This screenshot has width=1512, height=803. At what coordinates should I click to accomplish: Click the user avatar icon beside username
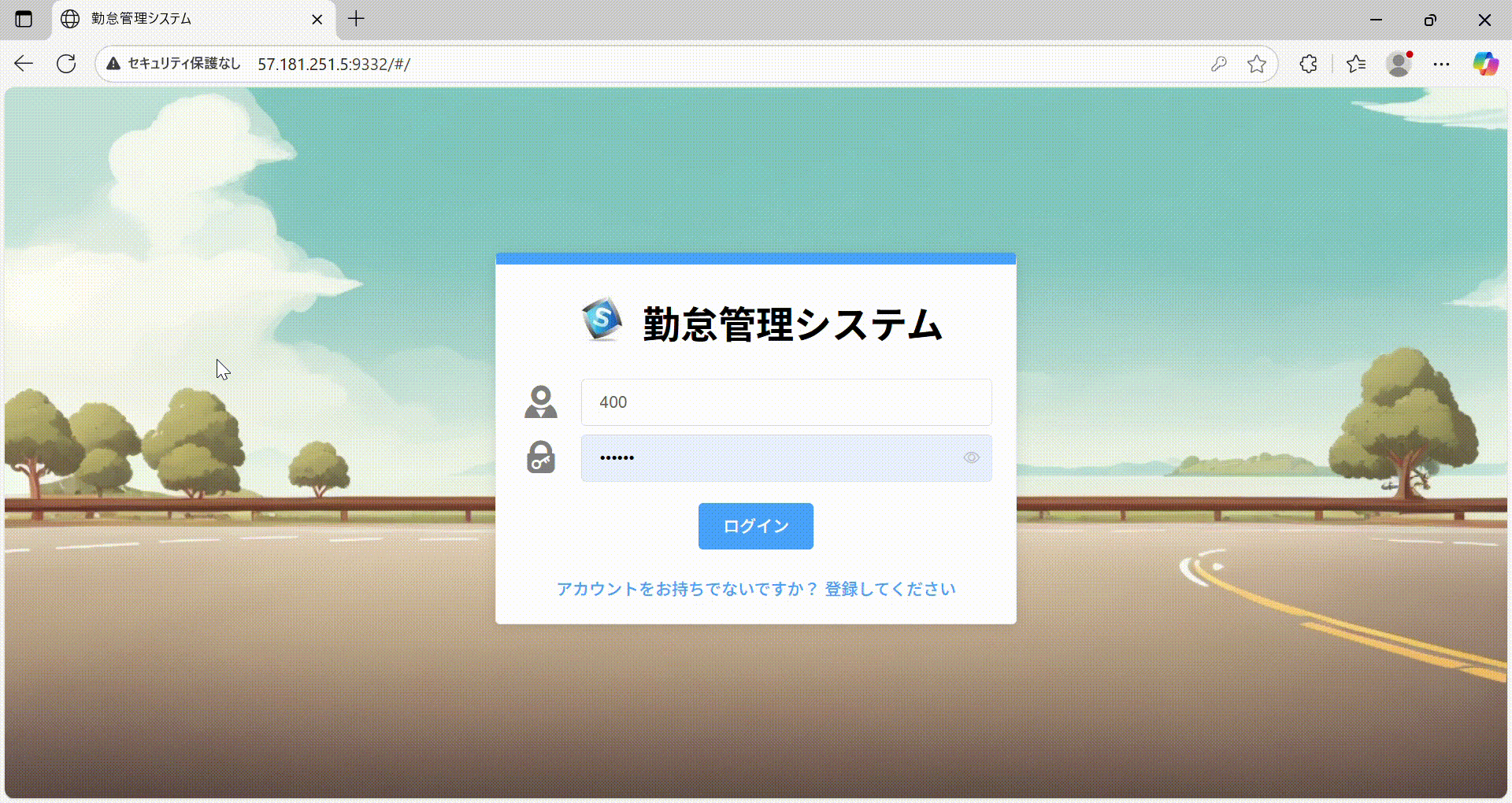pos(541,402)
